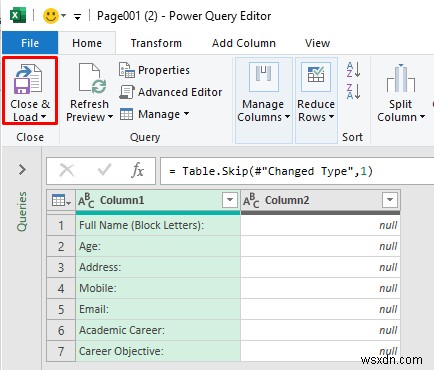Switch to the Transform tab
Viewport: 434px width, 370px height.
pyautogui.click(x=156, y=43)
